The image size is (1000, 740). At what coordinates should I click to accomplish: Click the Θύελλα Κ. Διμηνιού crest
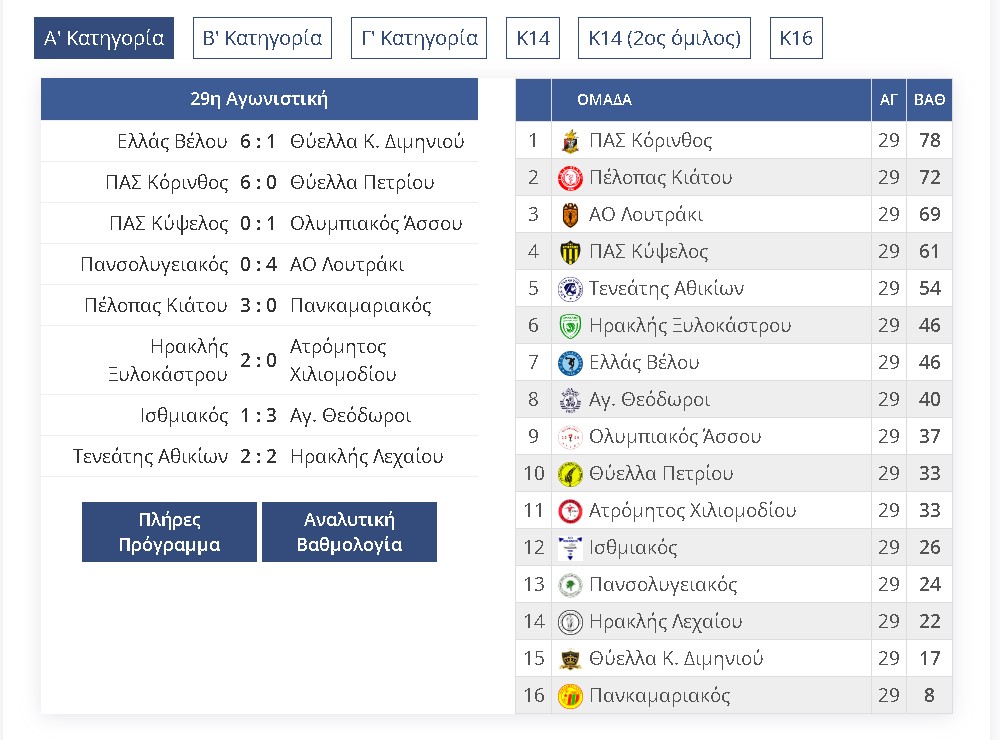570,659
